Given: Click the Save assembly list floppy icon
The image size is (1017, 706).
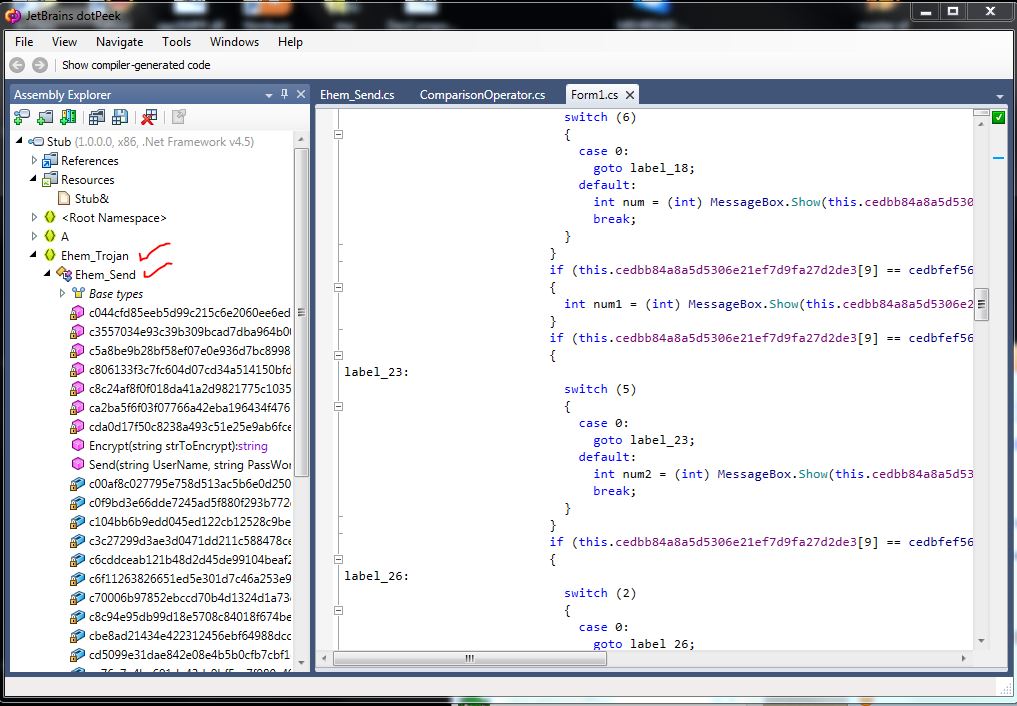Looking at the screenshot, I should (x=120, y=117).
